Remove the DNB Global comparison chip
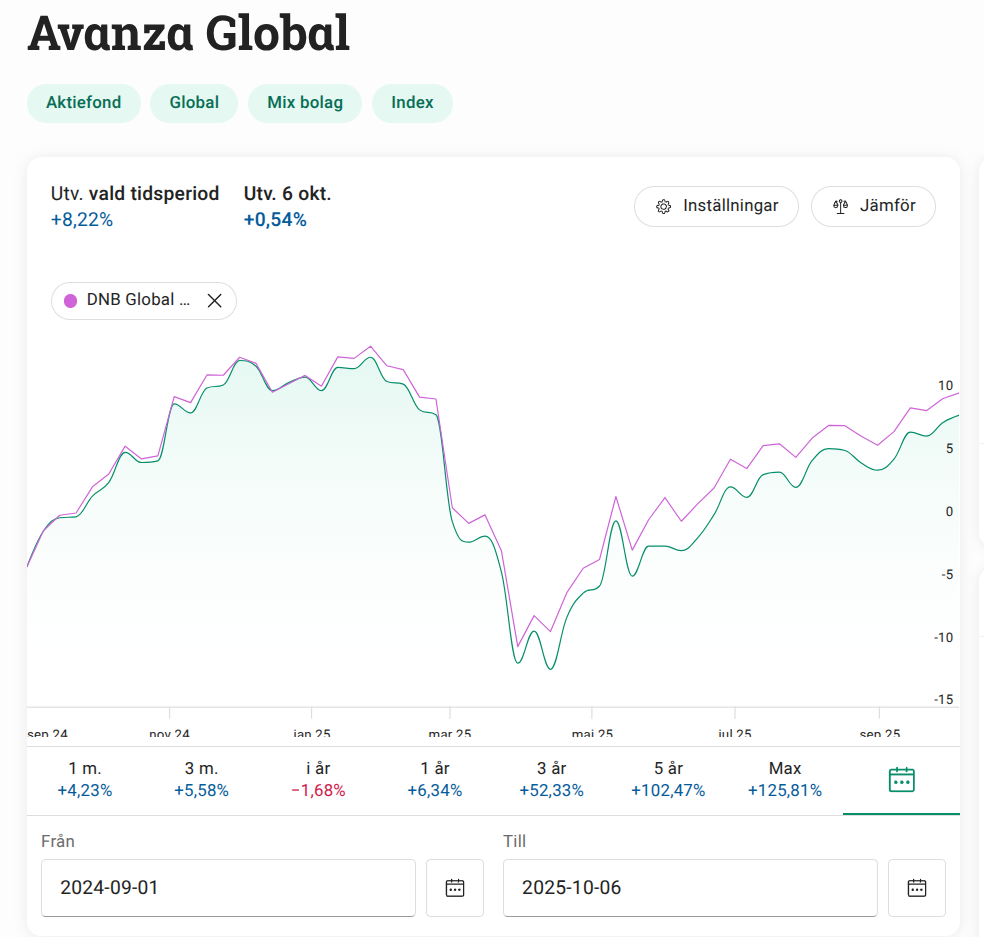 click(214, 300)
